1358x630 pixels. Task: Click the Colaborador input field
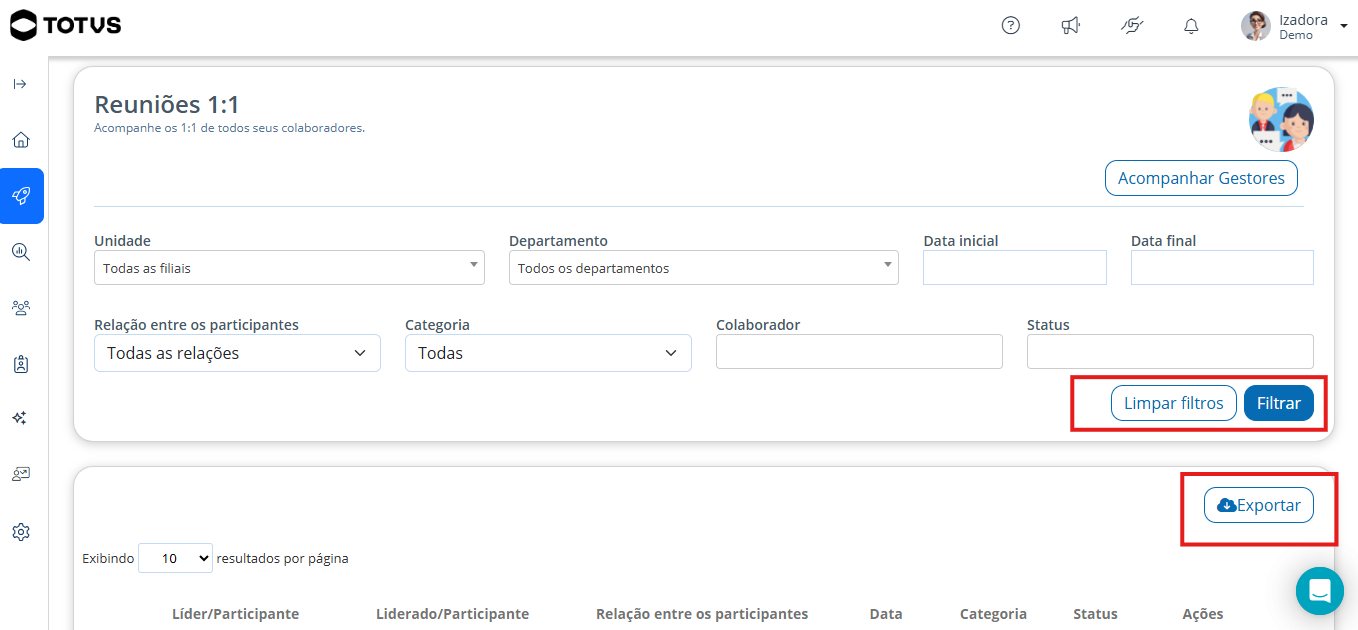859,352
